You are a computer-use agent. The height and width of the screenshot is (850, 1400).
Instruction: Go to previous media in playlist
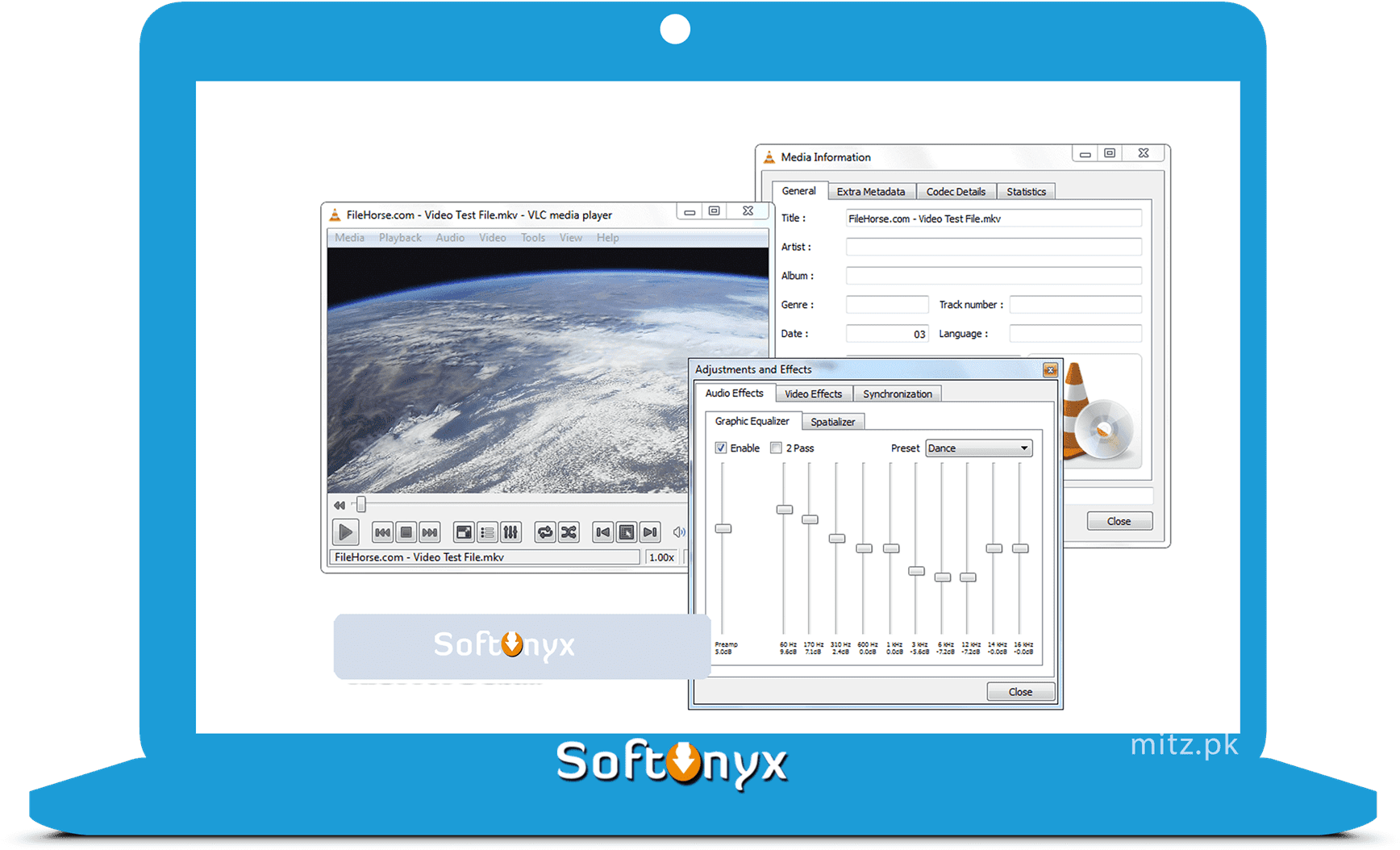click(382, 532)
